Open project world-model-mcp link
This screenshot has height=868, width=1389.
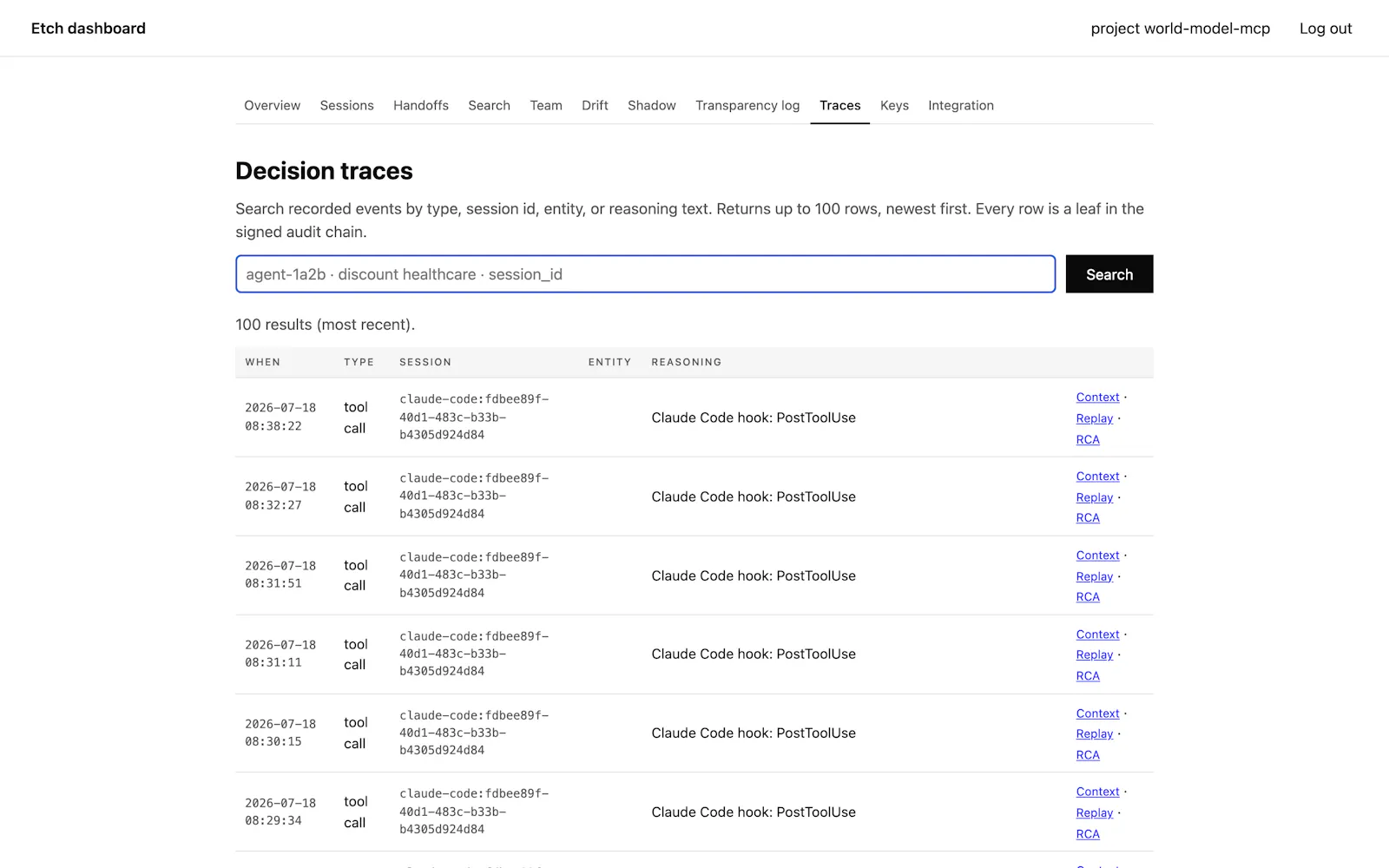pos(1180,29)
